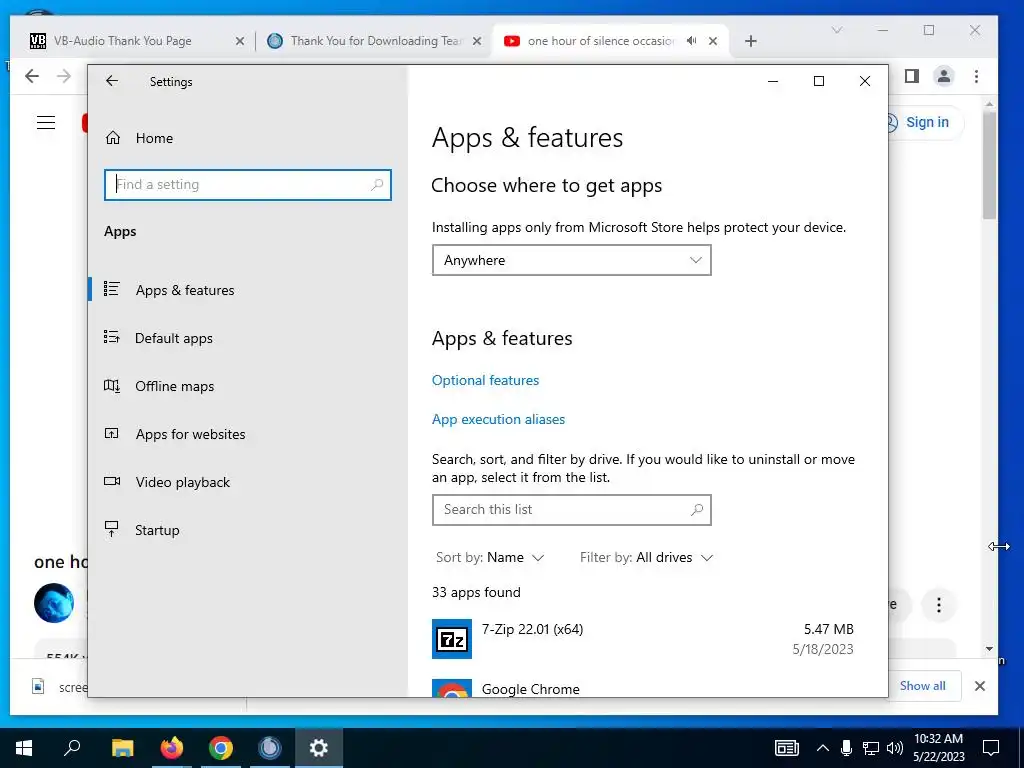Open Chrome tab search chevron
This screenshot has height=768, width=1024.
tap(837, 30)
